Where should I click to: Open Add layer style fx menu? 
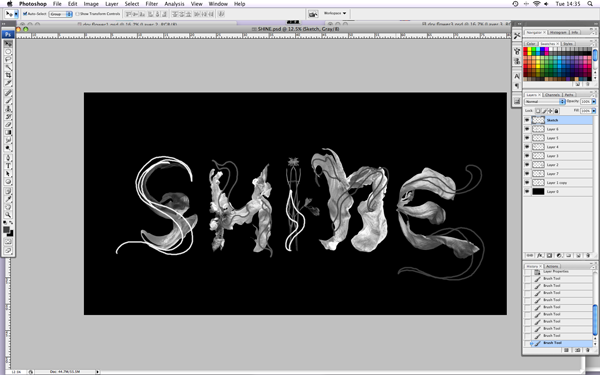(540, 255)
